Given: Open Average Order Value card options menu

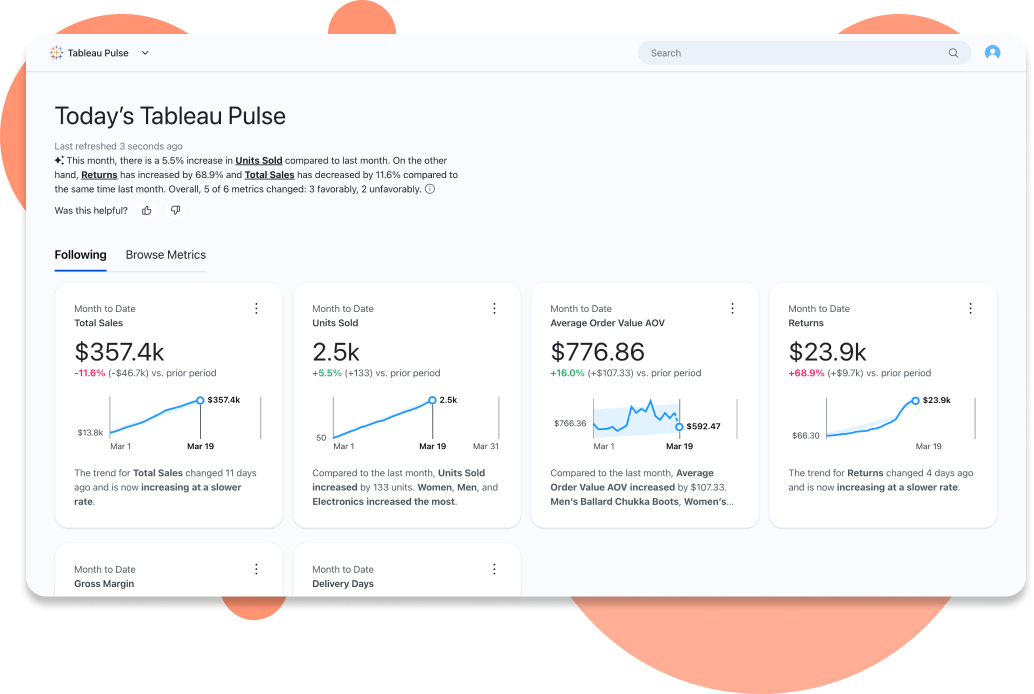Looking at the screenshot, I should coord(732,309).
